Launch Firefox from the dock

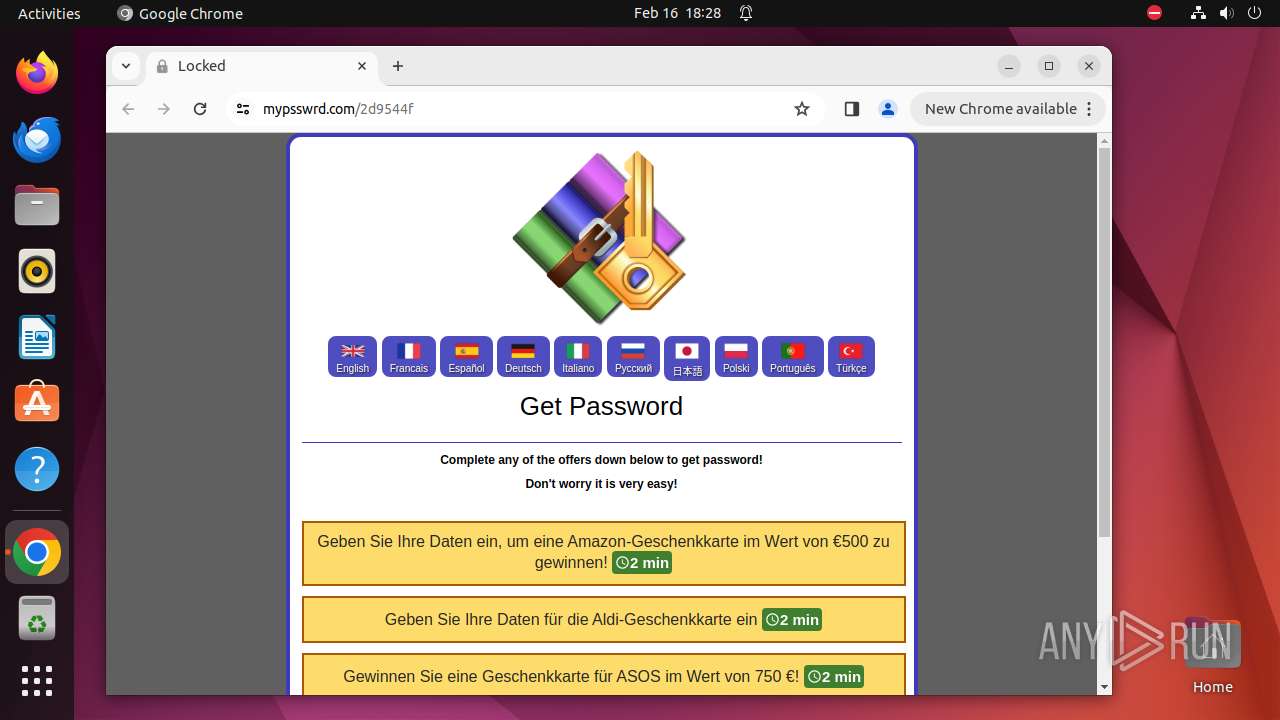pyautogui.click(x=37, y=73)
